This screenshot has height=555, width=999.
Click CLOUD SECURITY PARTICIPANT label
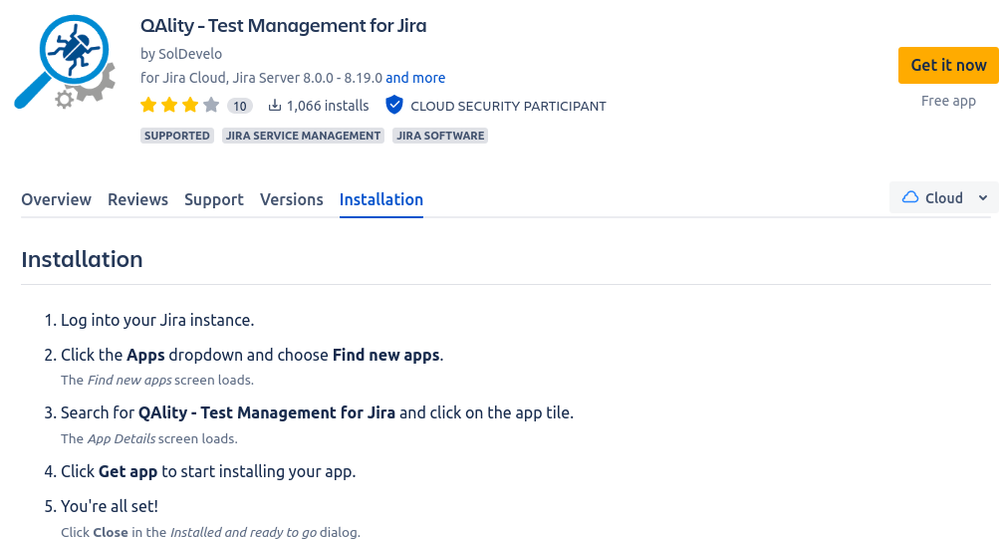coord(508,106)
